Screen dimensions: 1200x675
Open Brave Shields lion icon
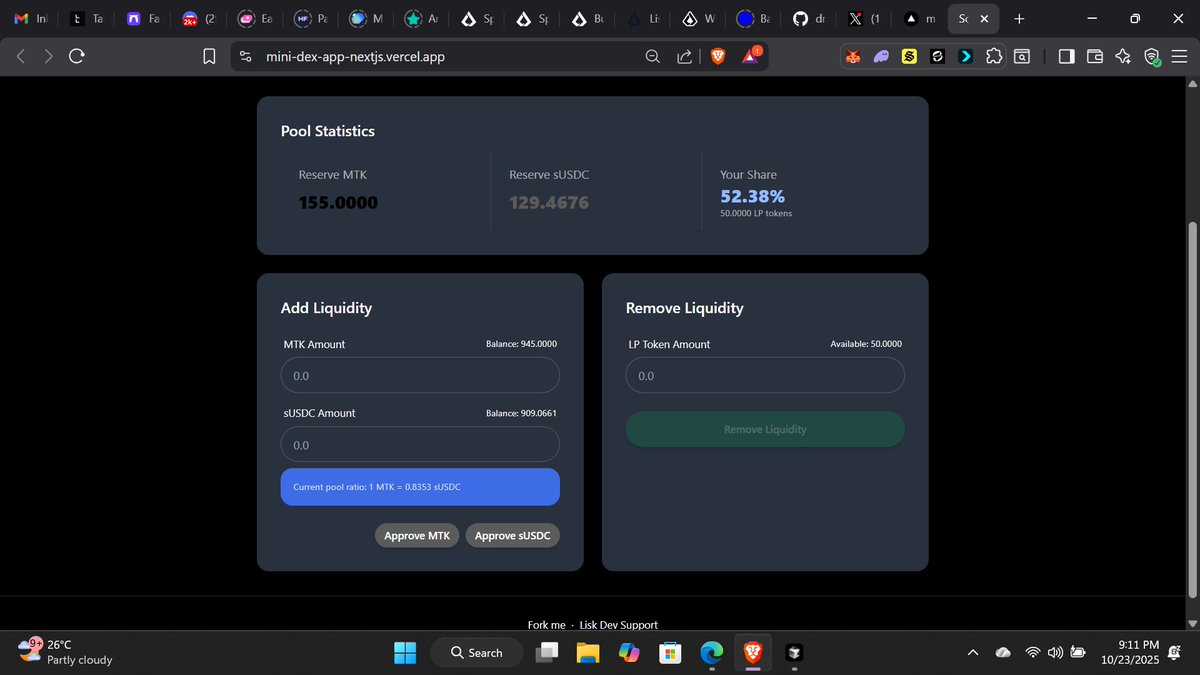pyautogui.click(x=717, y=57)
